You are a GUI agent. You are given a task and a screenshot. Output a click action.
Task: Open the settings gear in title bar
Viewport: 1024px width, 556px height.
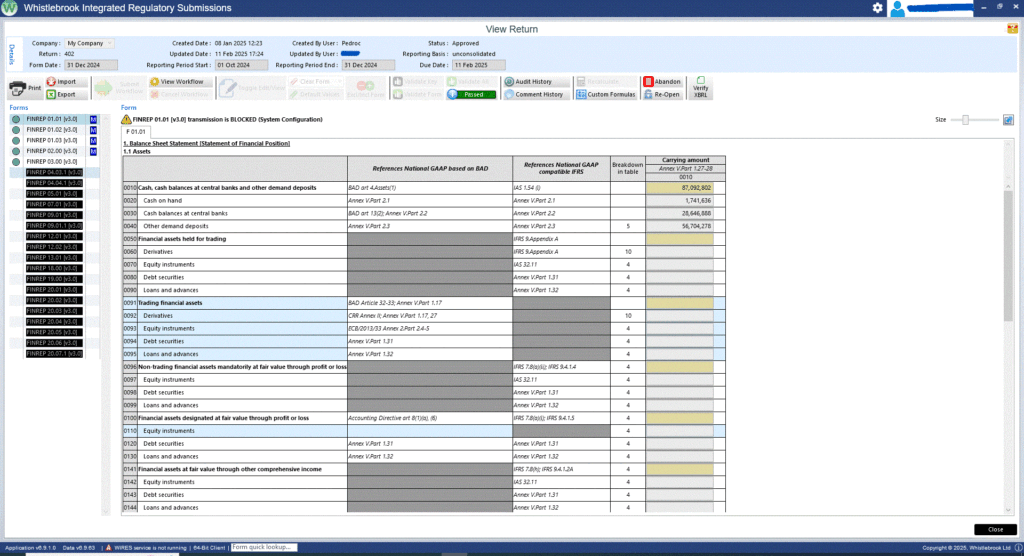coord(877,8)
